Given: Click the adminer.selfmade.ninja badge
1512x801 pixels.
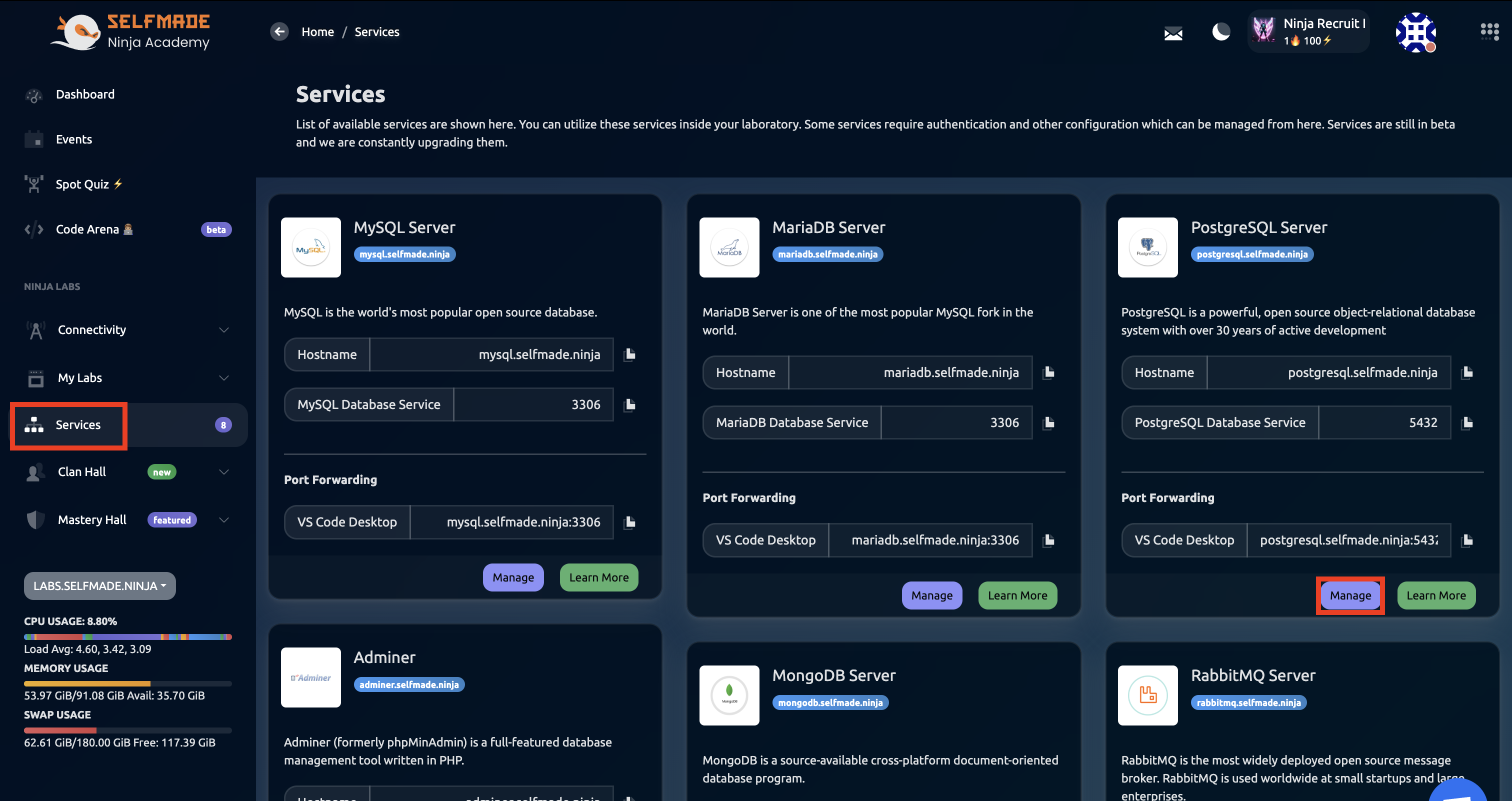Looking at the screenshot, I should 409,685.
